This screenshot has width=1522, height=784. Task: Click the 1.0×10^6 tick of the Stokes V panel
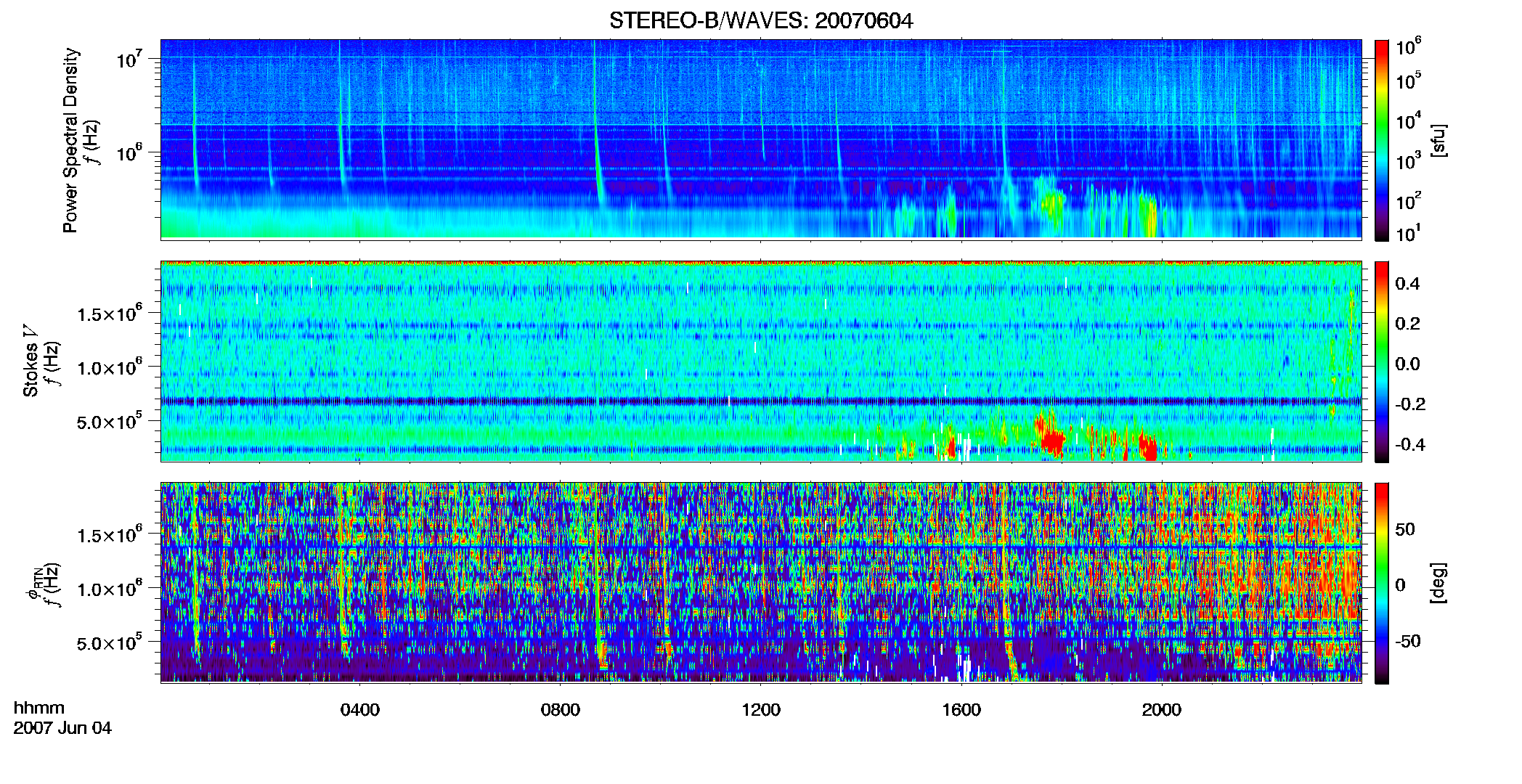point(110,367)
